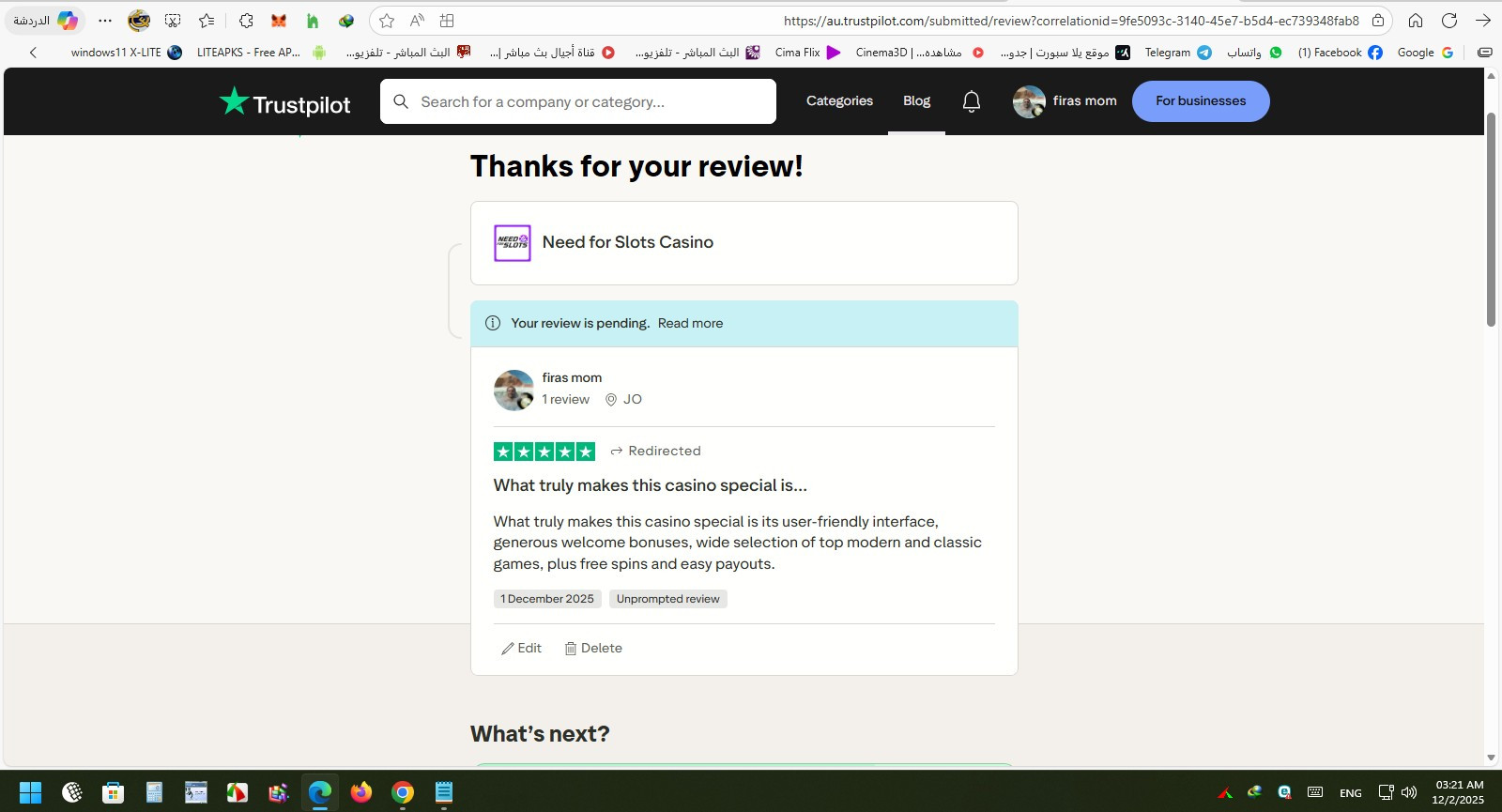Click the Edit pencil icon
The width and height of the screenshot is (1502, 812).
(x=508, y=649)
